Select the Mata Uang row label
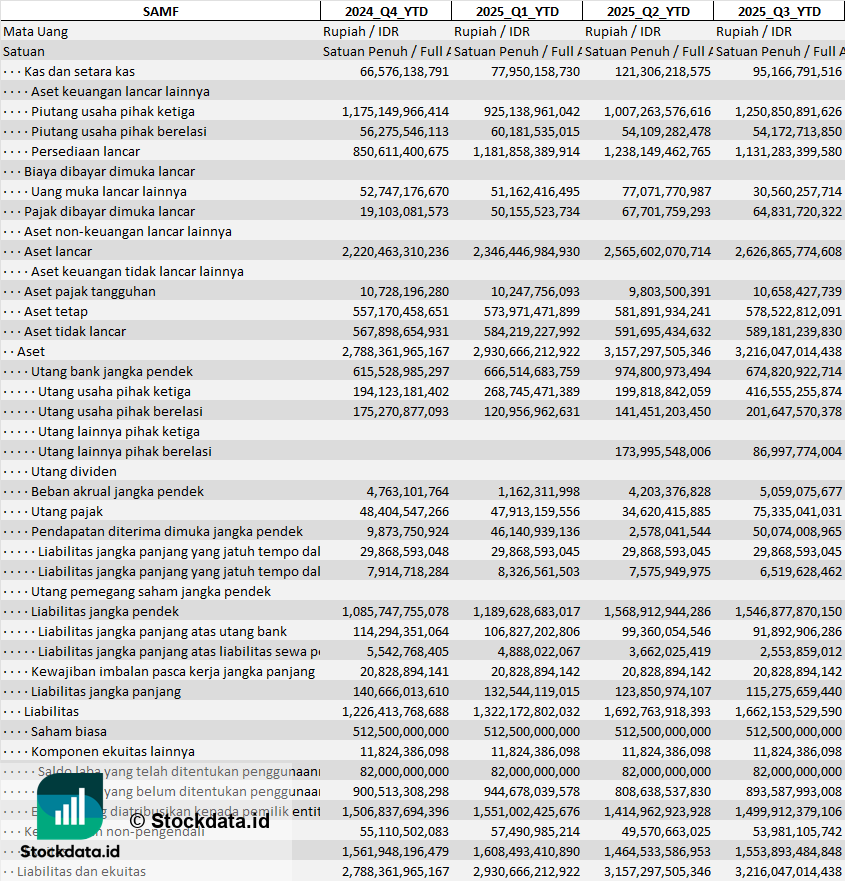845x881 pixels. pos(36,31)
